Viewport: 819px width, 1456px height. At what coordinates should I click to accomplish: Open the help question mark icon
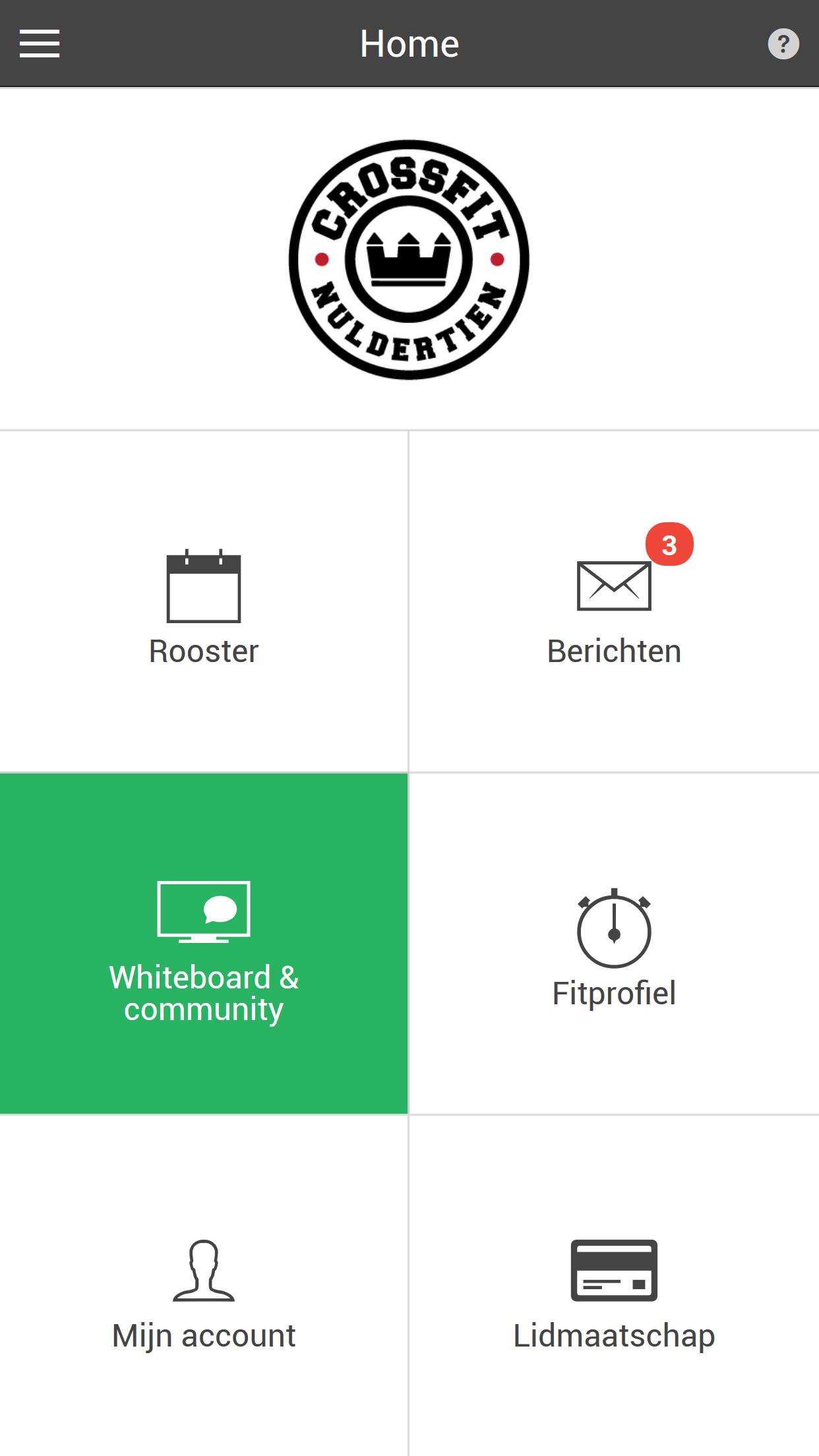pyautogui.click(x=783, y=44)
